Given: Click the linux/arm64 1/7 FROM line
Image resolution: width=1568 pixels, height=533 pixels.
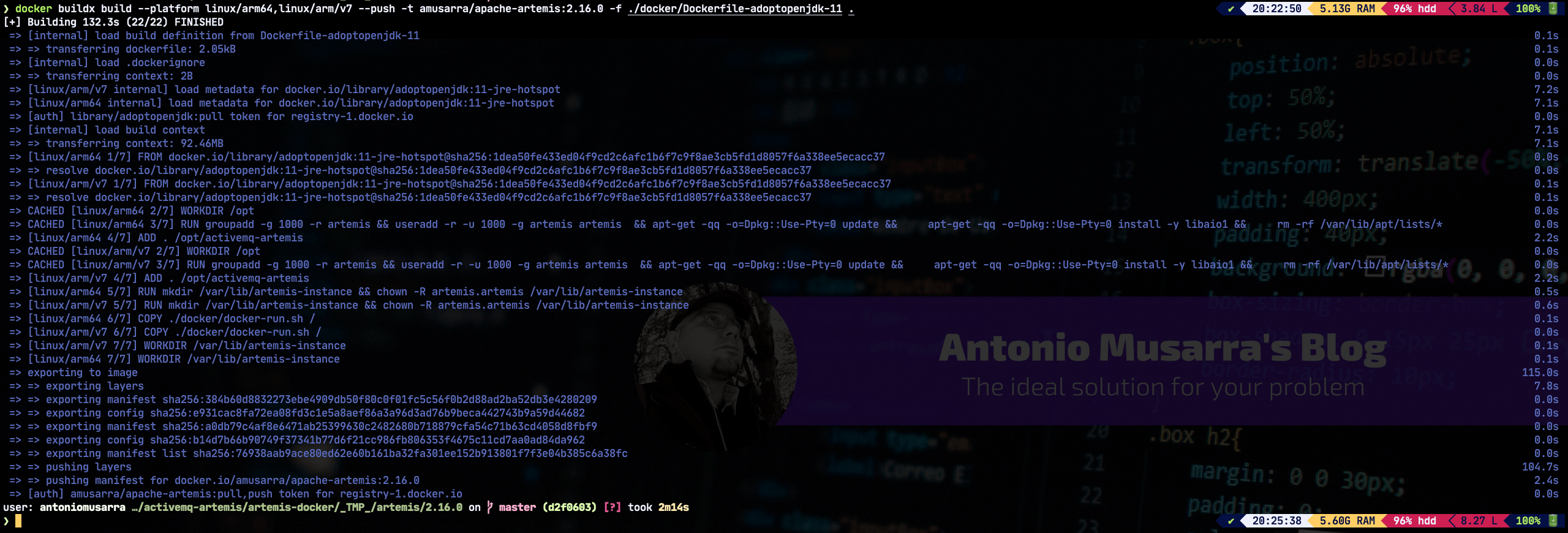Looking at the screenshot, I should [447, 157].
